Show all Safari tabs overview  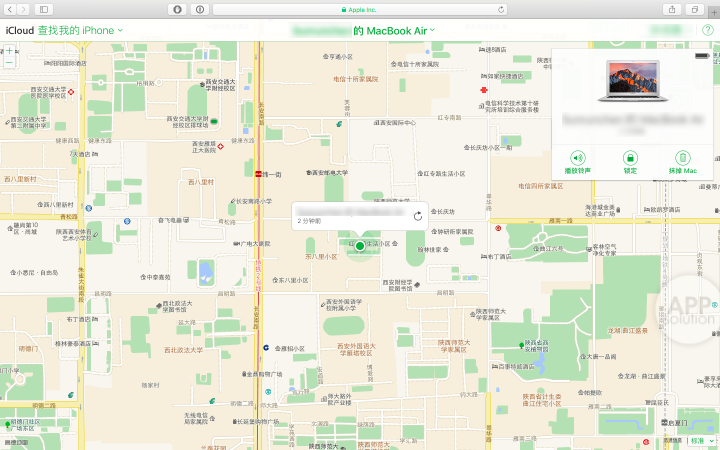[694, 9]
